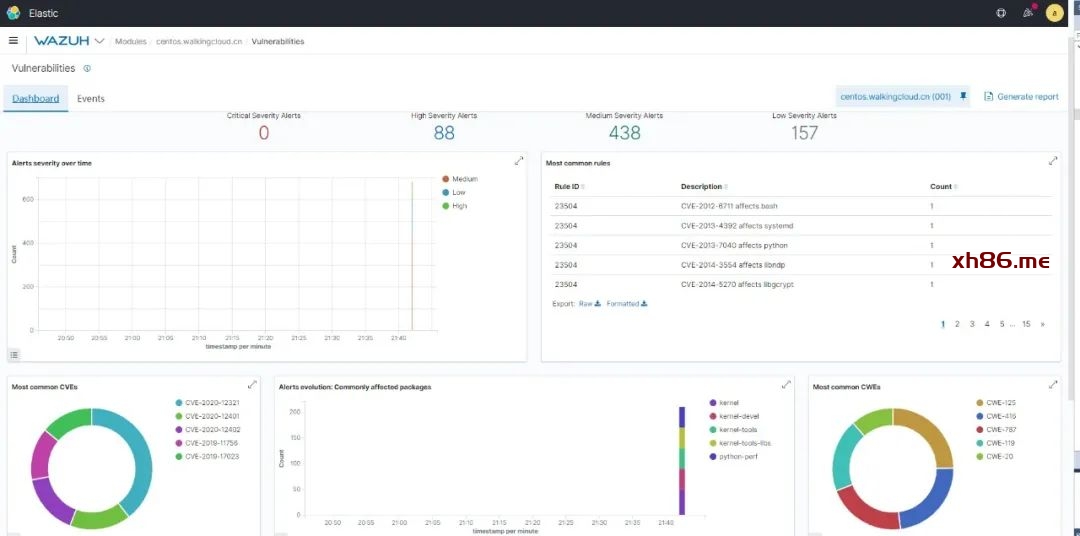1080x536 pixels.
Task: Open the newsfeed notifications icon
Action: tap(1028, 13)
